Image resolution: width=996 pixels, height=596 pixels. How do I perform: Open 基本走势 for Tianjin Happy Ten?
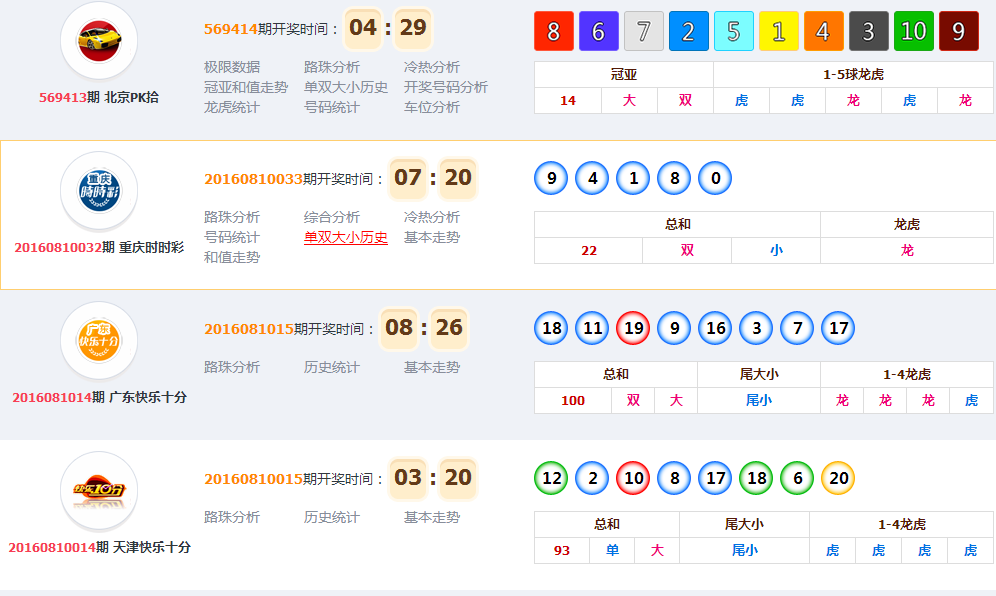point(431,517)
